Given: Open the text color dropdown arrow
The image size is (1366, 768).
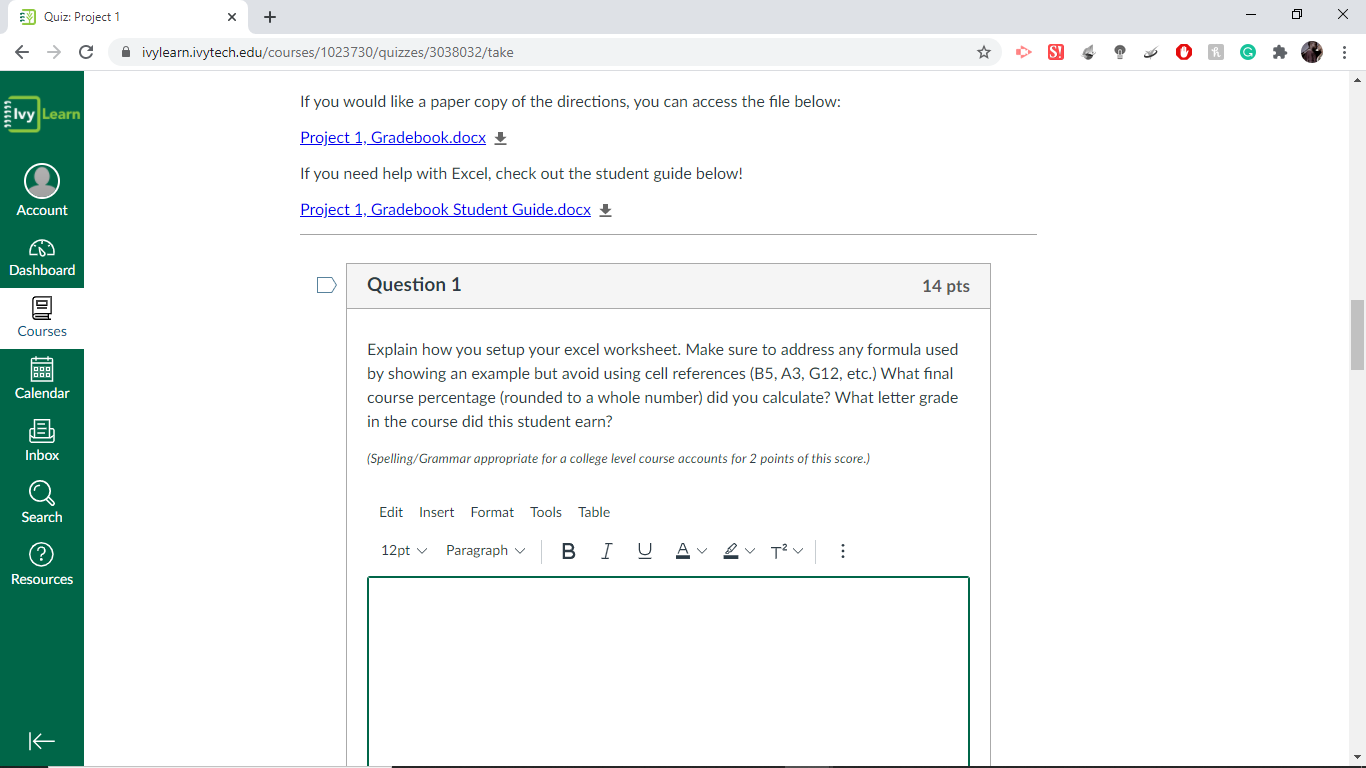Looking at the screenshot, I should click(702, 551).
